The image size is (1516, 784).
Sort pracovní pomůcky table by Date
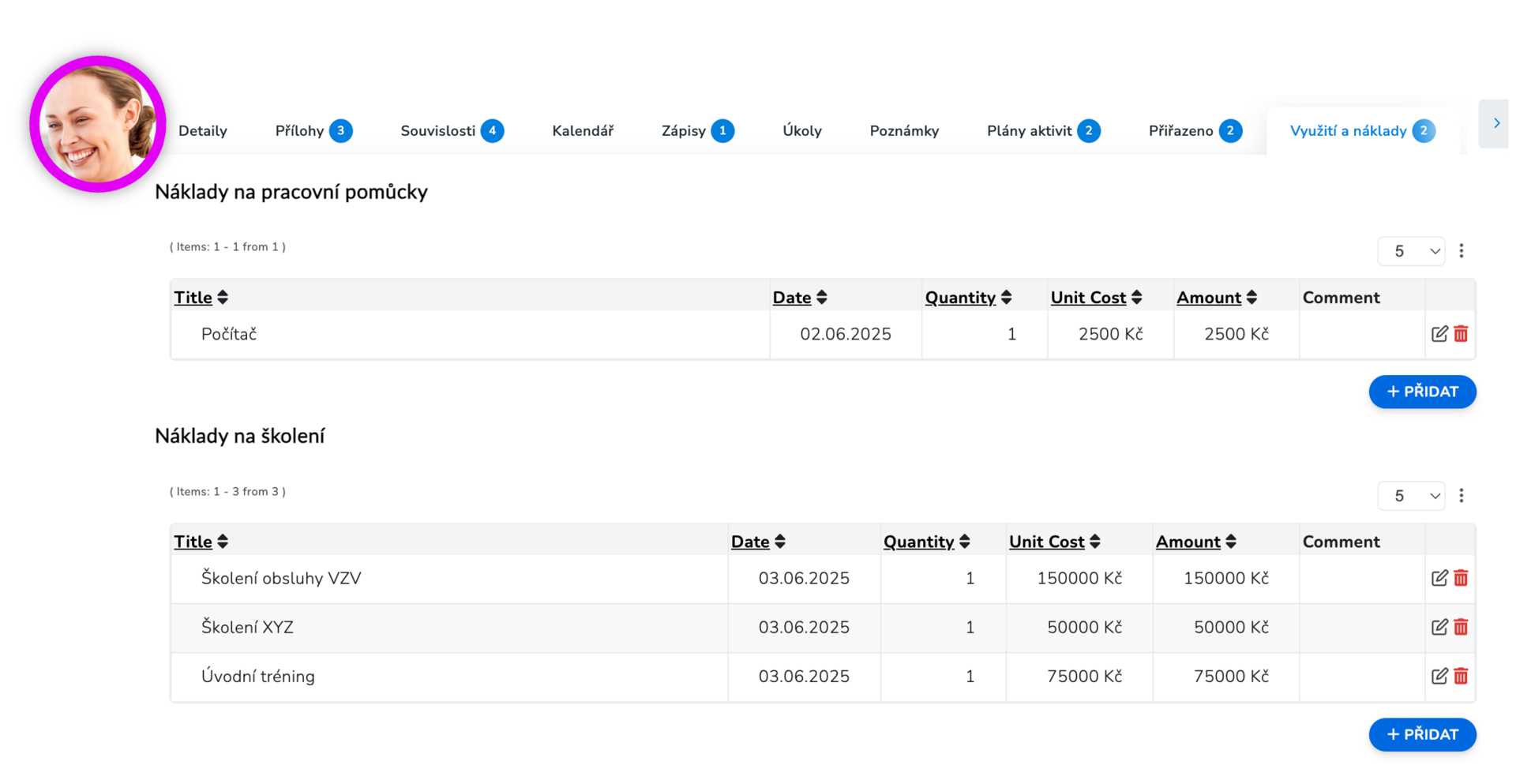[800, 298]
